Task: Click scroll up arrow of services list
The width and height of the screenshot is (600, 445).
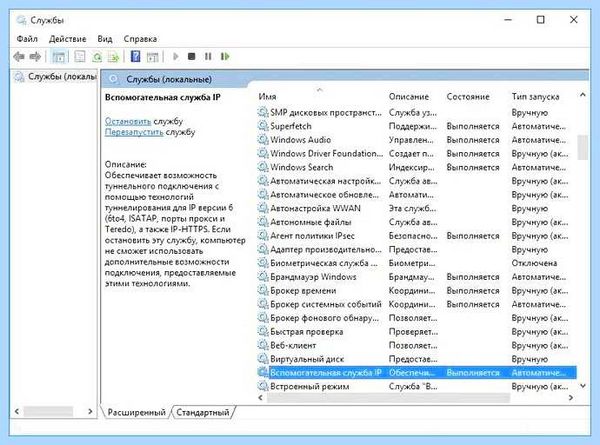Action: pos(582,95)
